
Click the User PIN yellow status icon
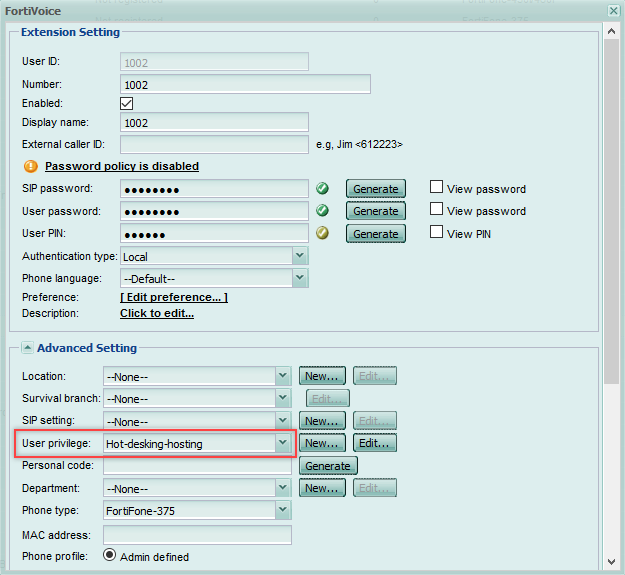click(x=323, y=234)
